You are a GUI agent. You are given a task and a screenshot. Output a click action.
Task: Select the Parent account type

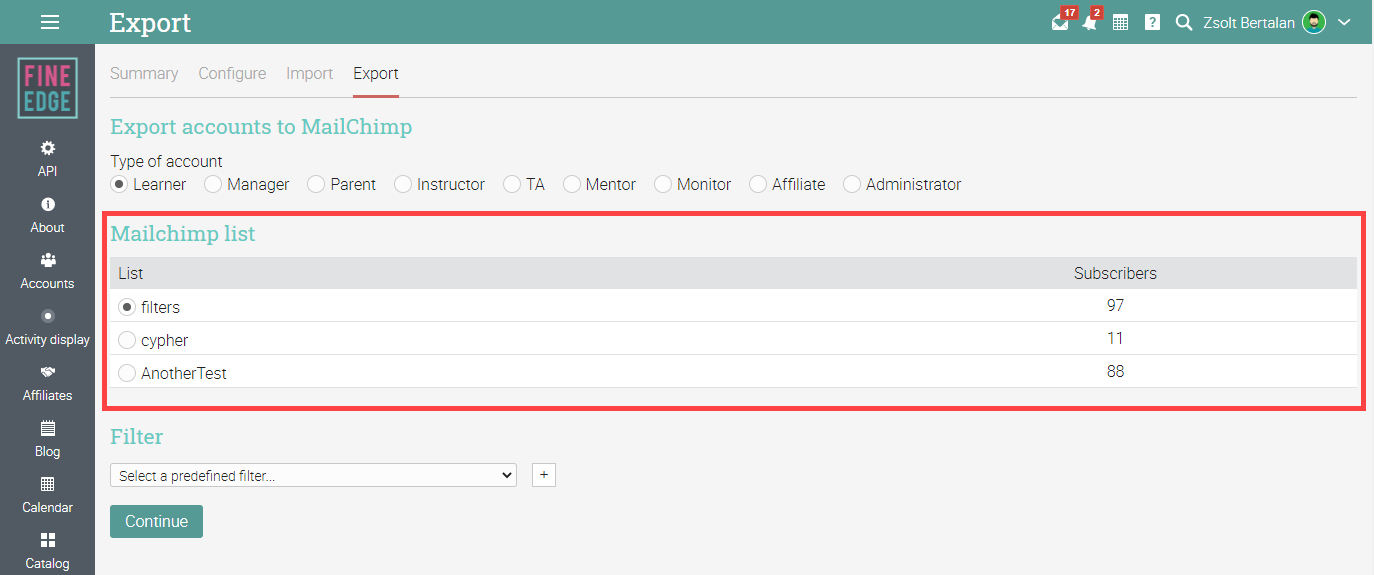coord(316,184)
